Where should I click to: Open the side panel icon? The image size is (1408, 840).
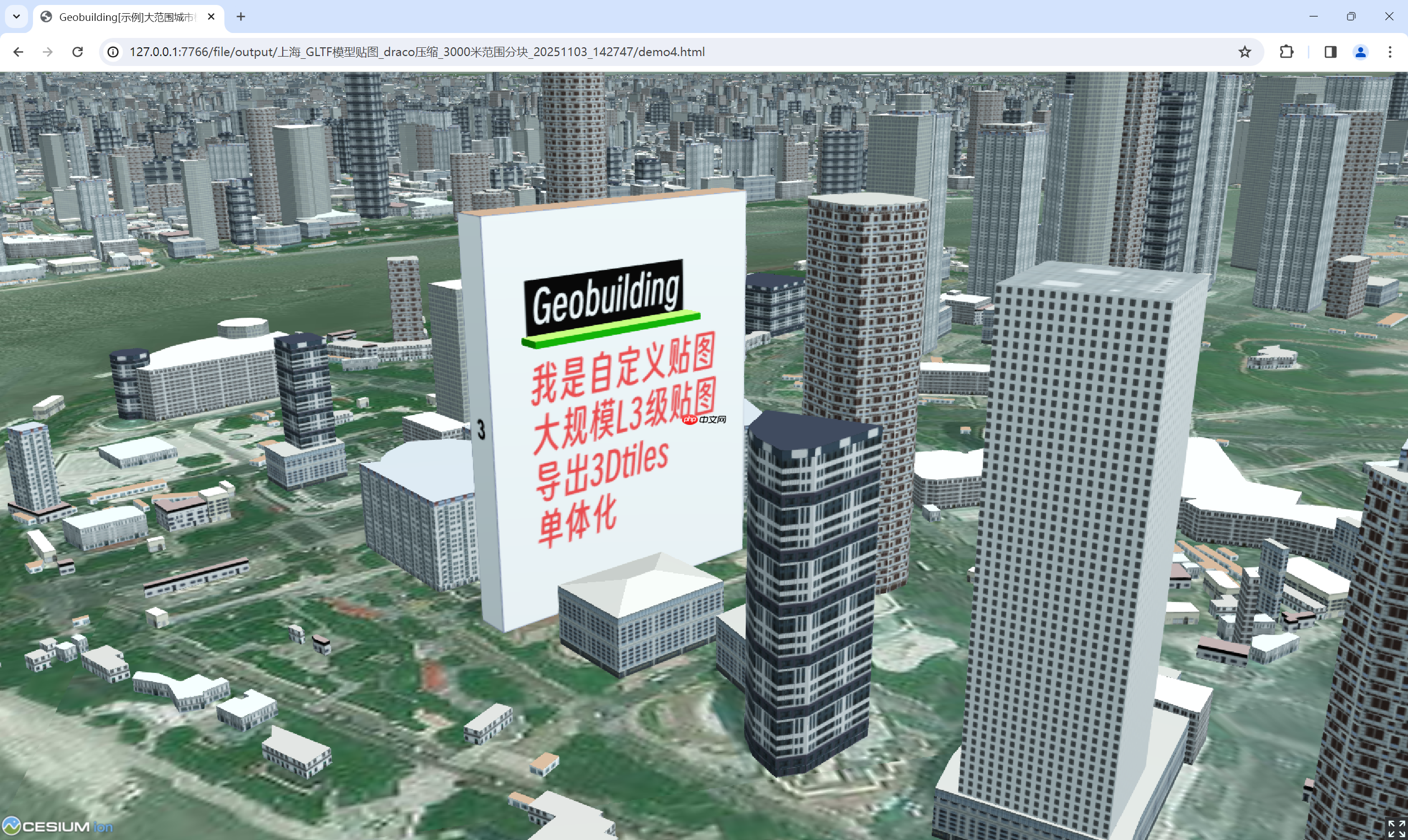(x=1330, y=52)
